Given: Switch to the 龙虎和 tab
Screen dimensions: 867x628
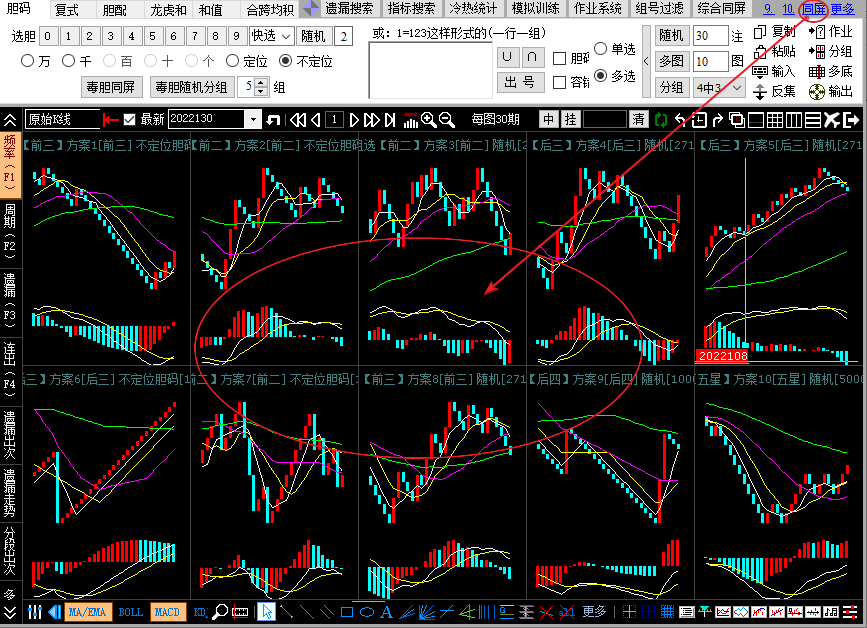Looking at the screenshot, I should point(168,10).
